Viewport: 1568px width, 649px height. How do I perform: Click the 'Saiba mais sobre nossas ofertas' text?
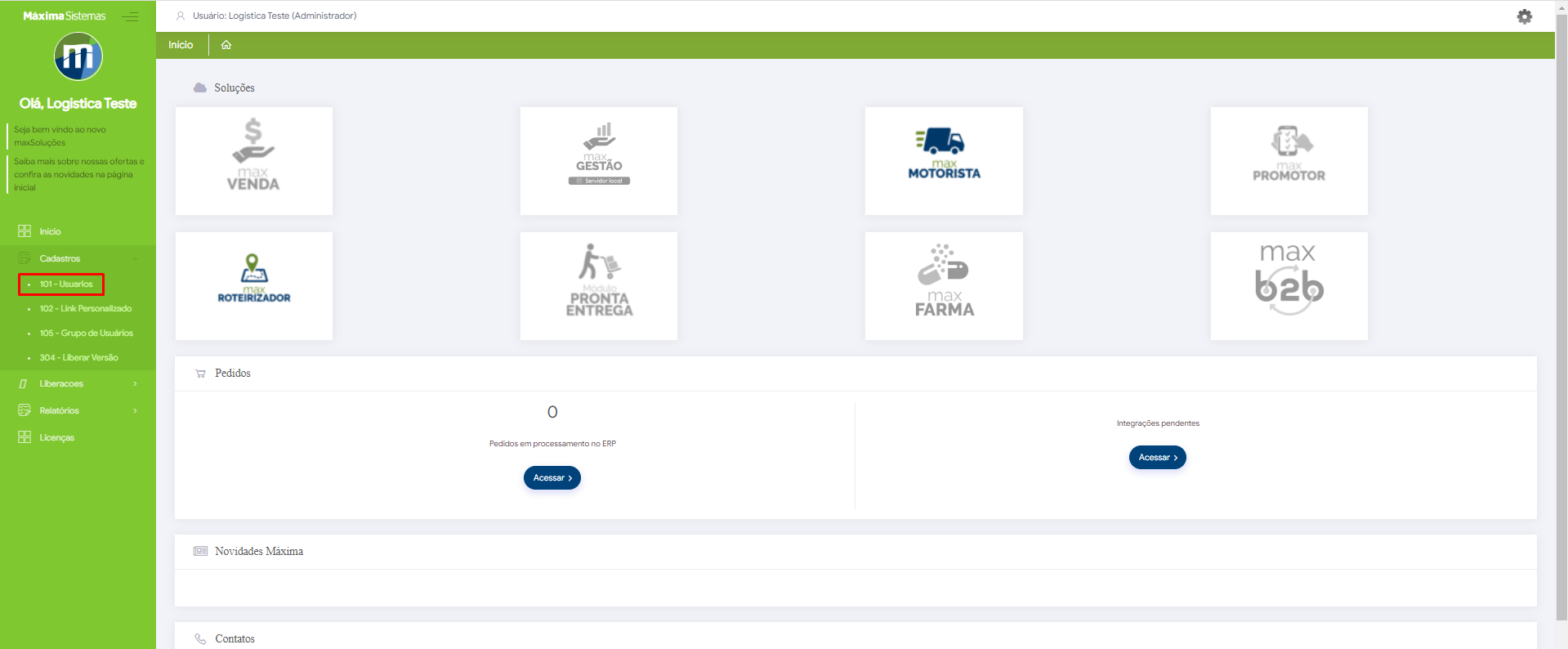point(79,174)
